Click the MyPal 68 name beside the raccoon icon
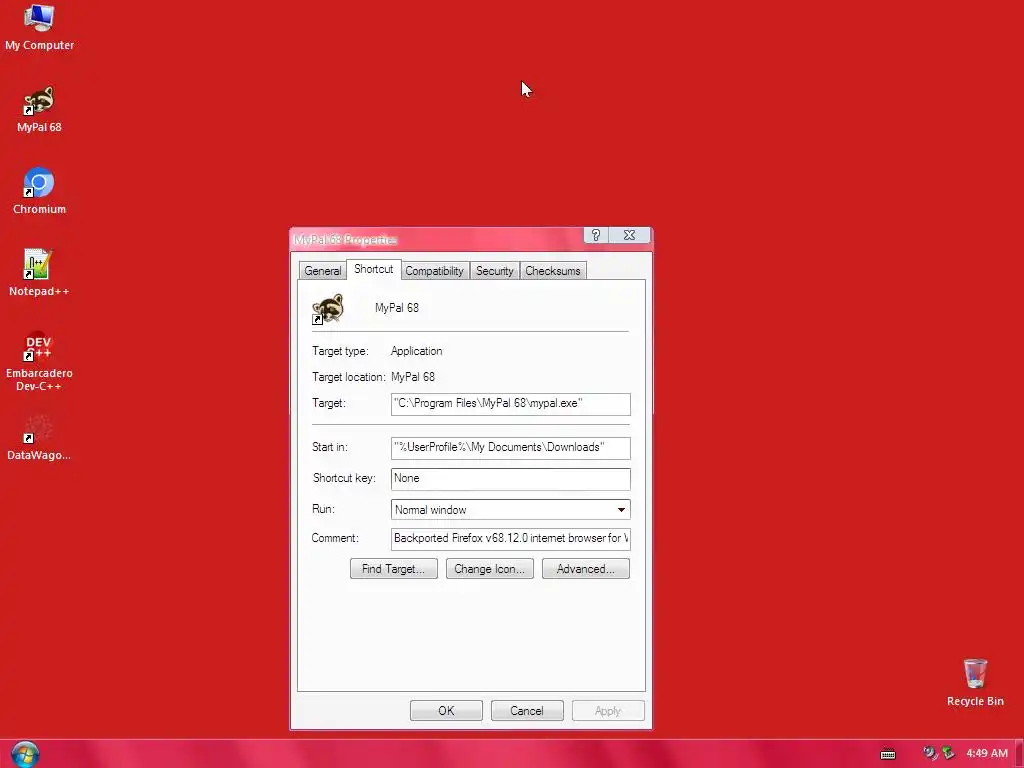This screenshot has height=768, width=1024. [x=397, y=308]
